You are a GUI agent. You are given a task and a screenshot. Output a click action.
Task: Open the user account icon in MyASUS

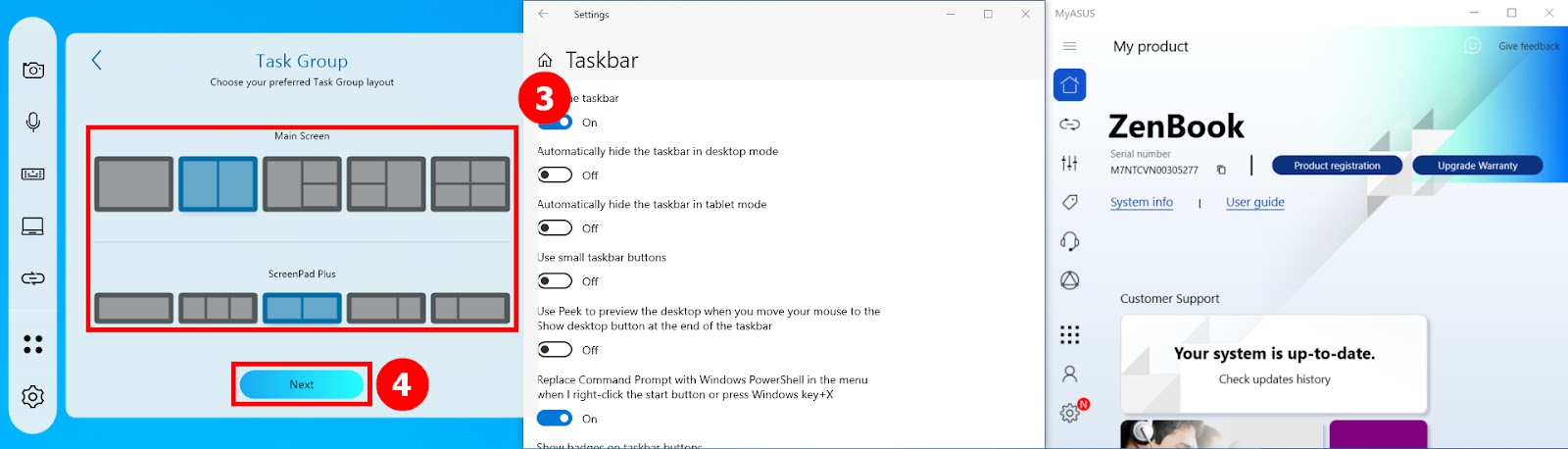(x=1069, y=374)
